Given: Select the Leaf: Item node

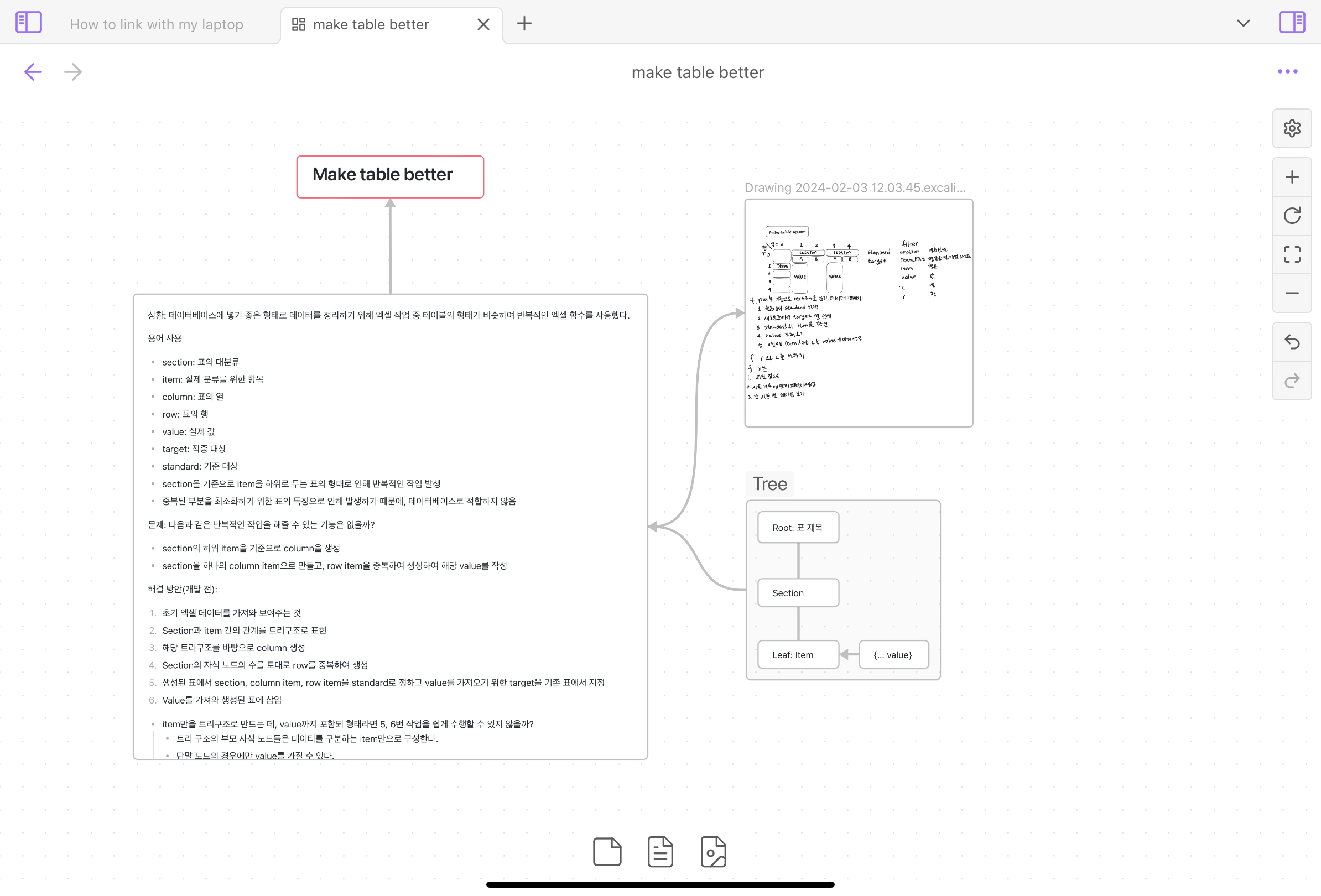Looking at the screenshot, I should [x=798, y=654].
